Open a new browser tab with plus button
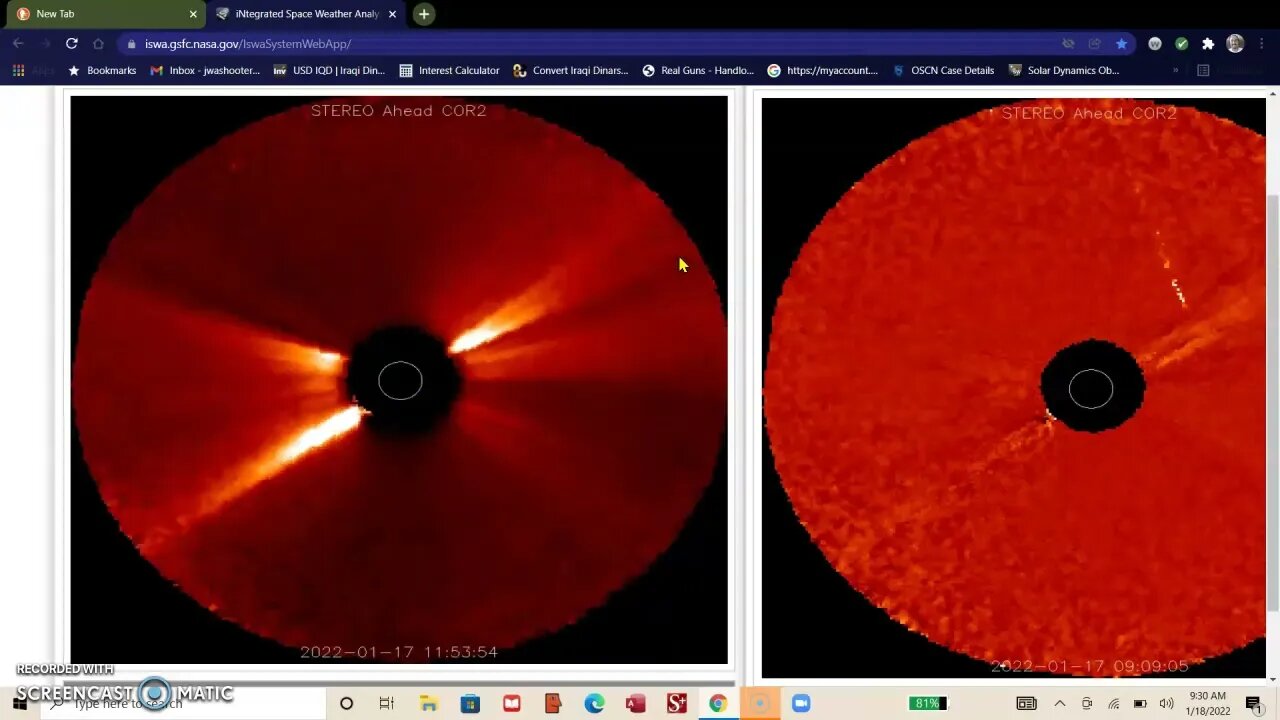 coord(424,14)
